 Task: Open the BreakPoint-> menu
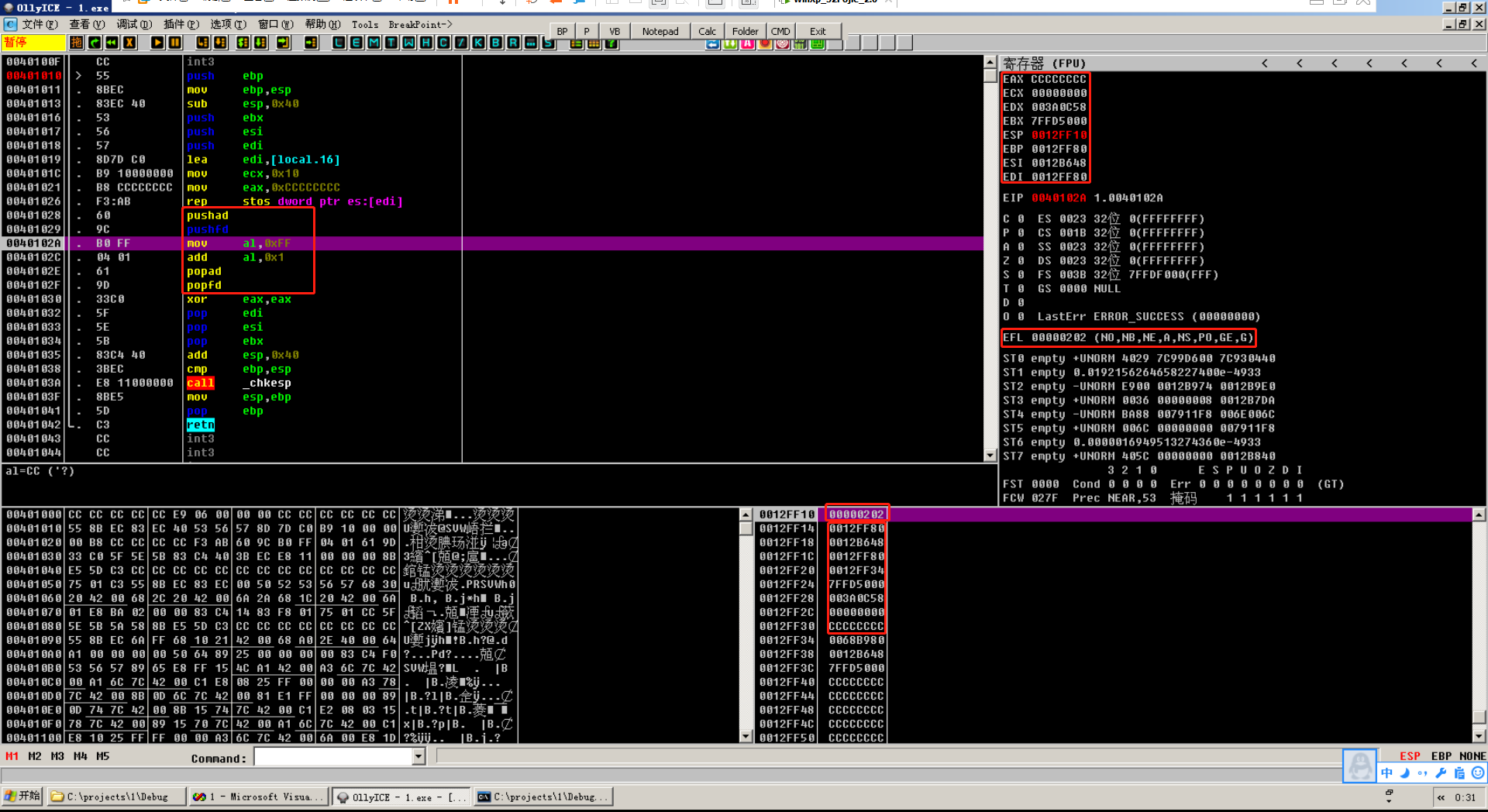(x=420, y=24)
